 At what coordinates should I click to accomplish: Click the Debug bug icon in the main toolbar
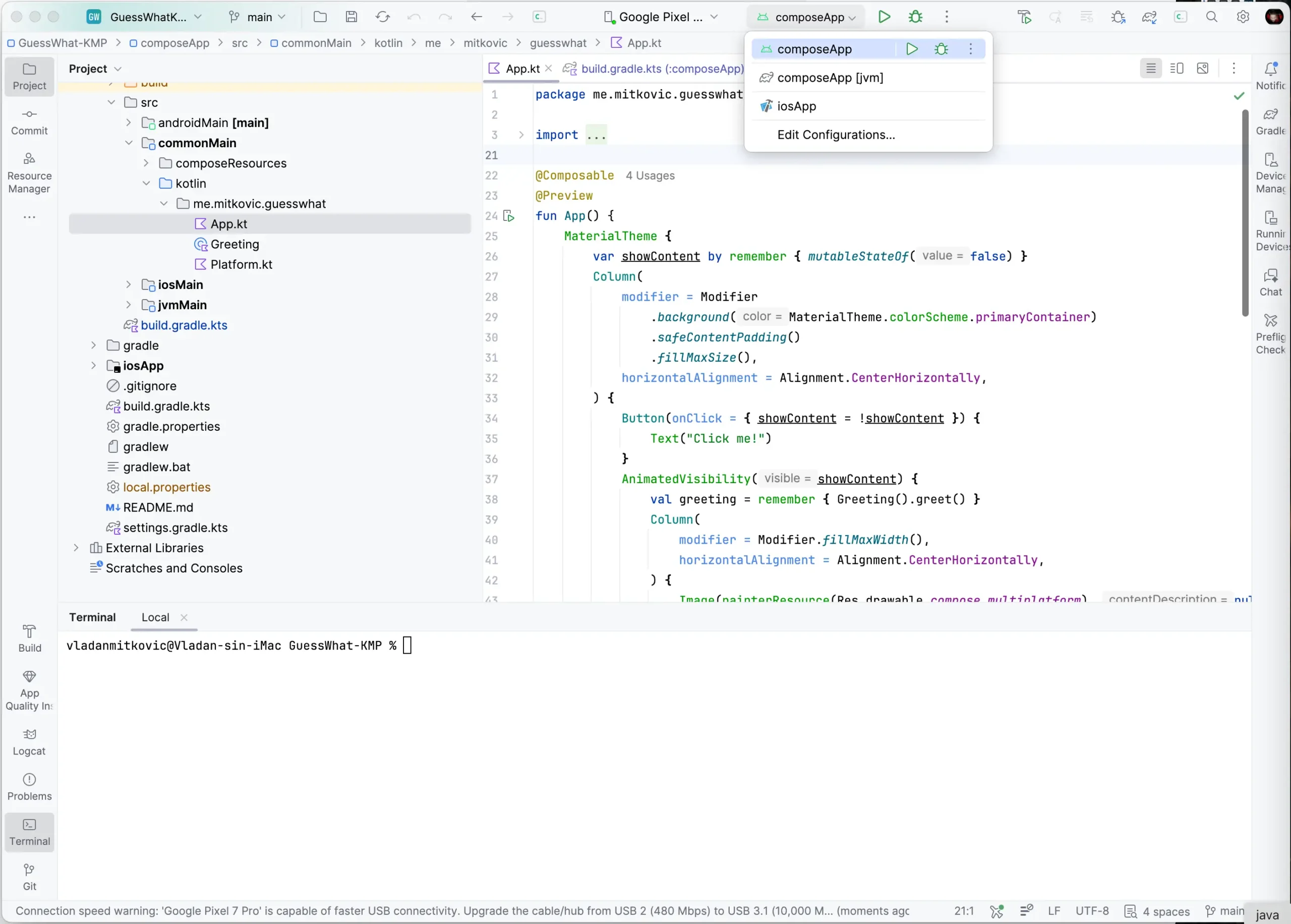pyautogui.click(x=915, y=17)
